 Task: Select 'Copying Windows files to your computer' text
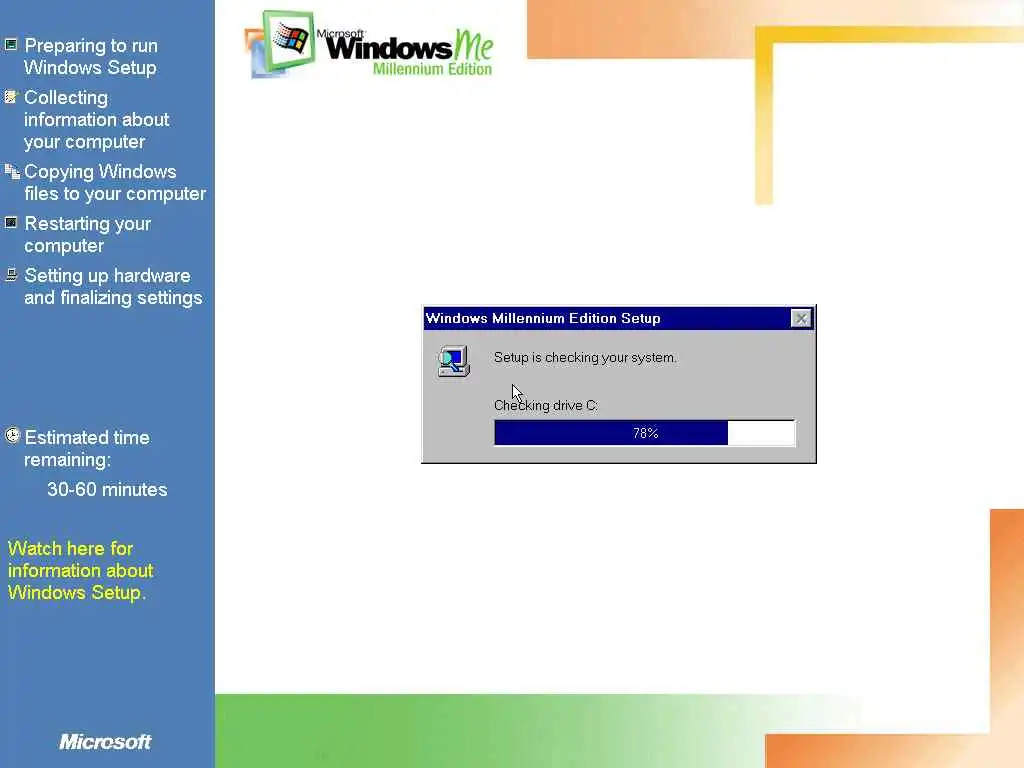tap(115, 182)
